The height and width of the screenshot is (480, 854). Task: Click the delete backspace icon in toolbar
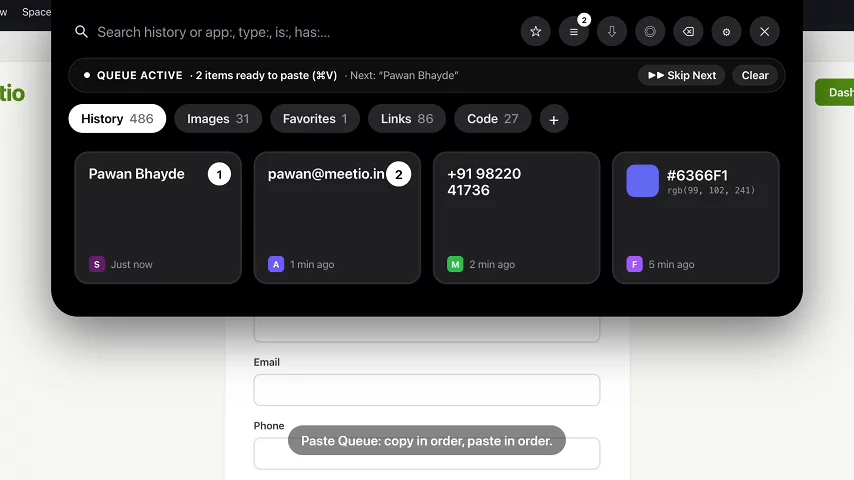tap(688, 32)
